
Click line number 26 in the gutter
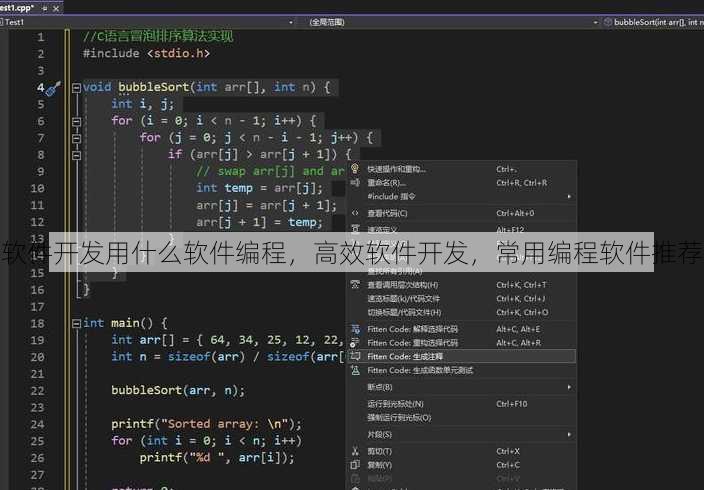tap(37, 458)
